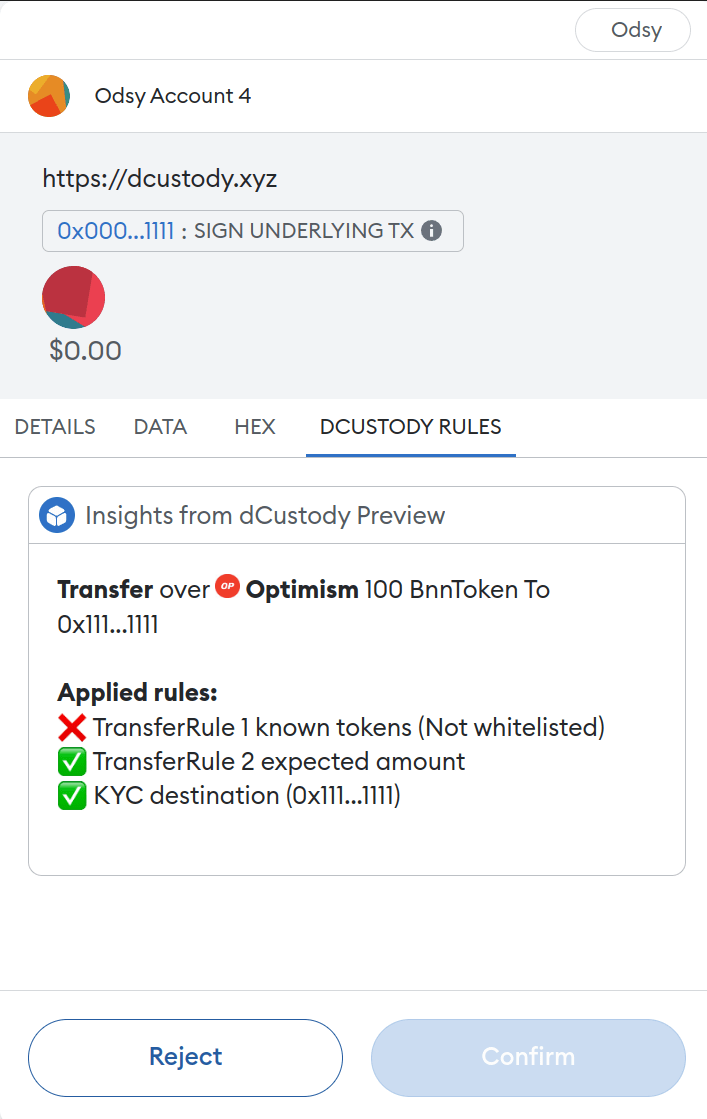Toggle TransferRule 1 known tokens rule status
707x1119 pixels.
[70, 728]
